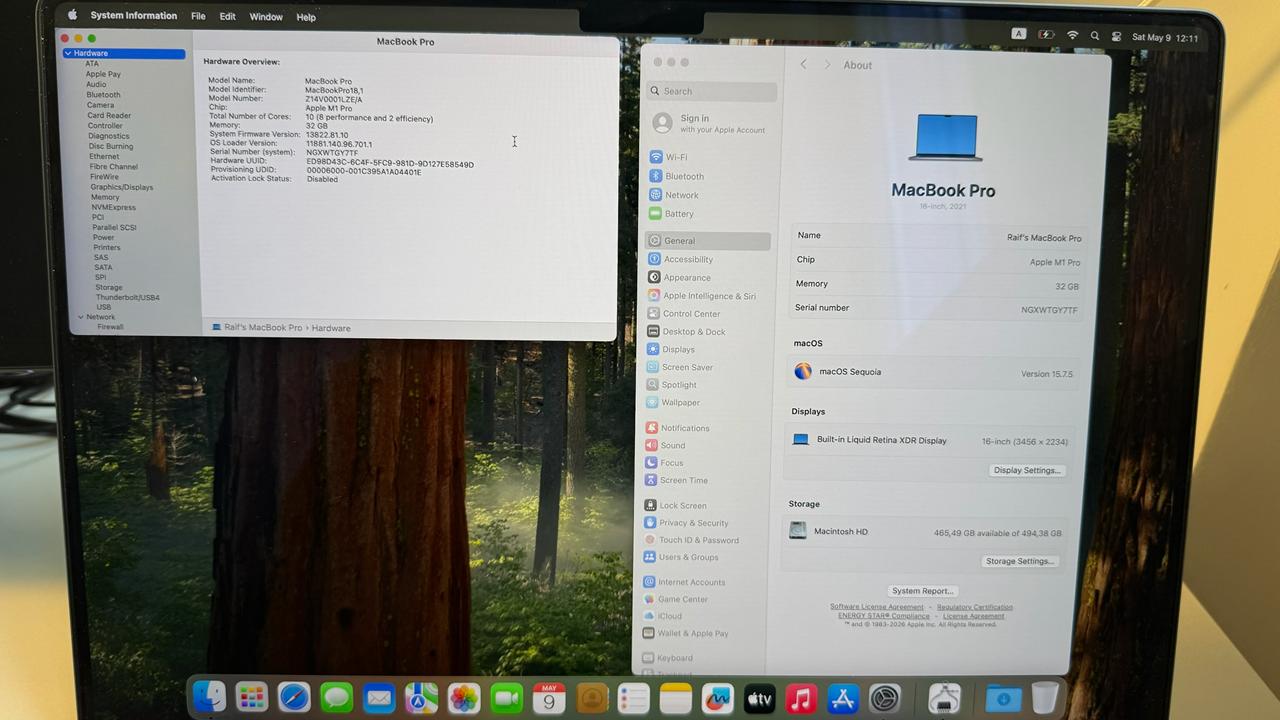This screenshot has height=720, width=1280.
Task: Launch Music app from the Dock
Action: (802, 698)
